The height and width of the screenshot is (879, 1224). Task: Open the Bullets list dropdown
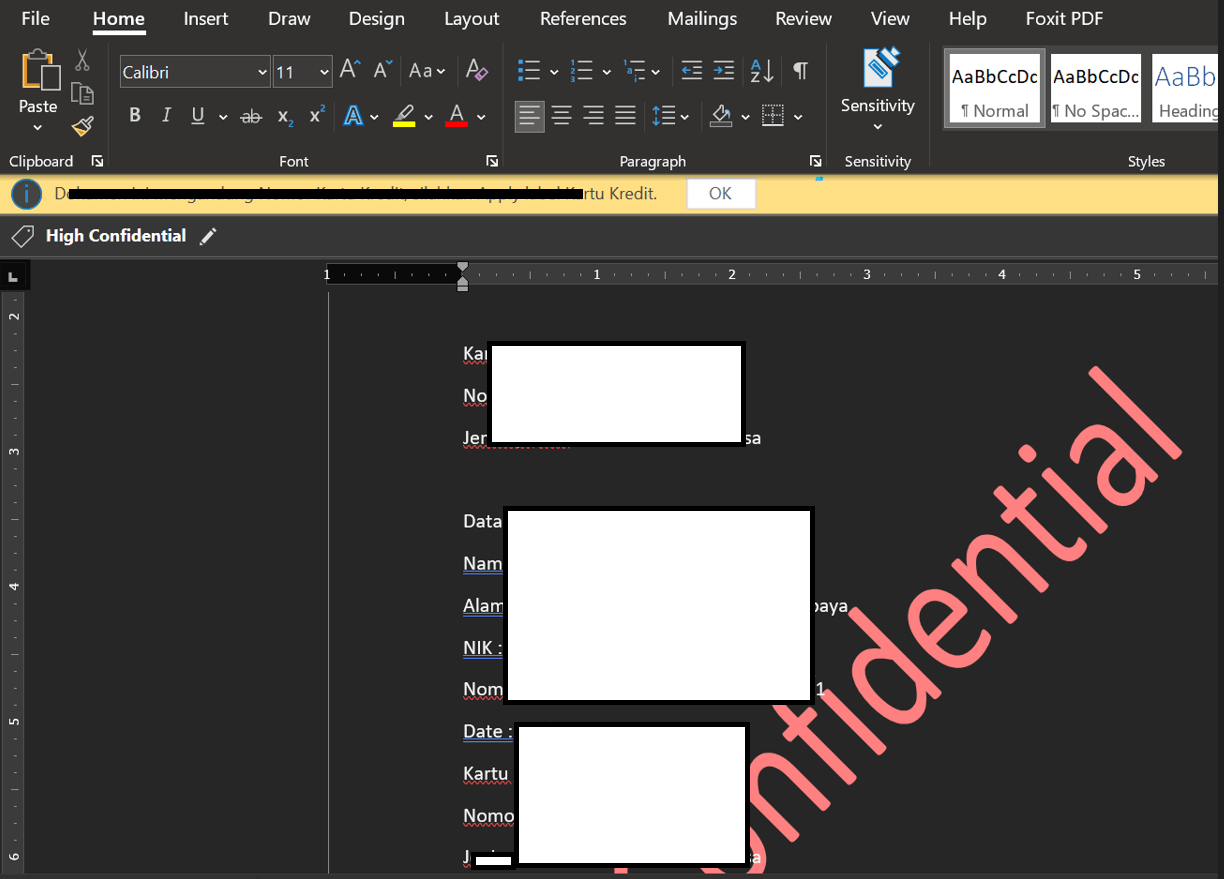pyautogui.click(x=554, y=71)
